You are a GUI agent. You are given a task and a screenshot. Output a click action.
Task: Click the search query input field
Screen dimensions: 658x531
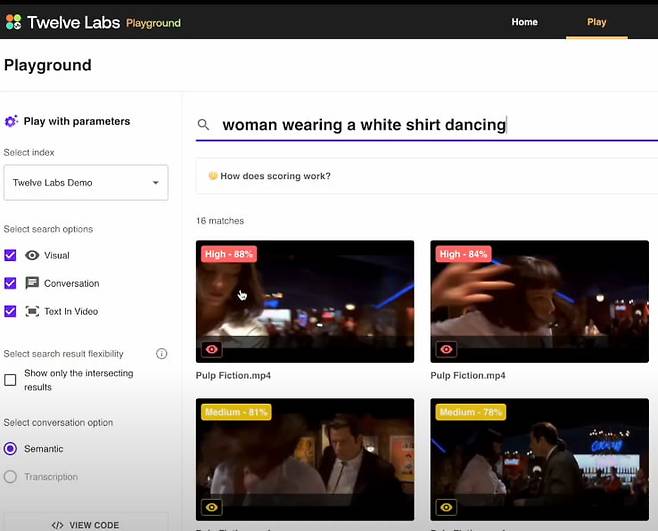(x=420, y=125)
